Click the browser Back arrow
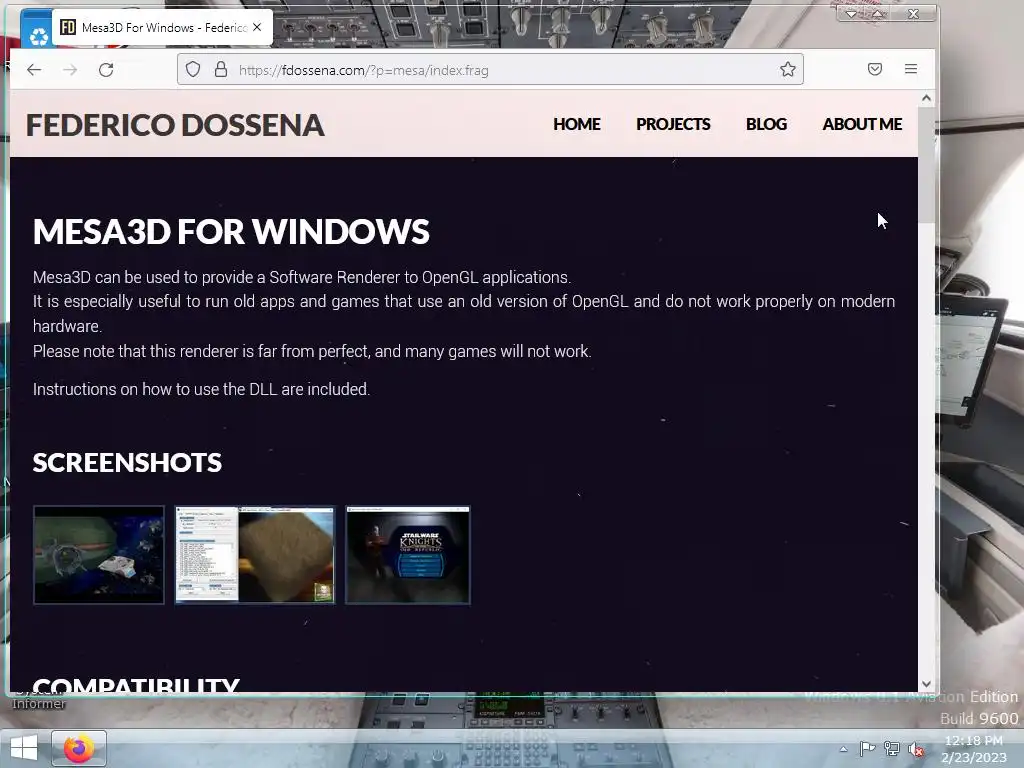 34,70
